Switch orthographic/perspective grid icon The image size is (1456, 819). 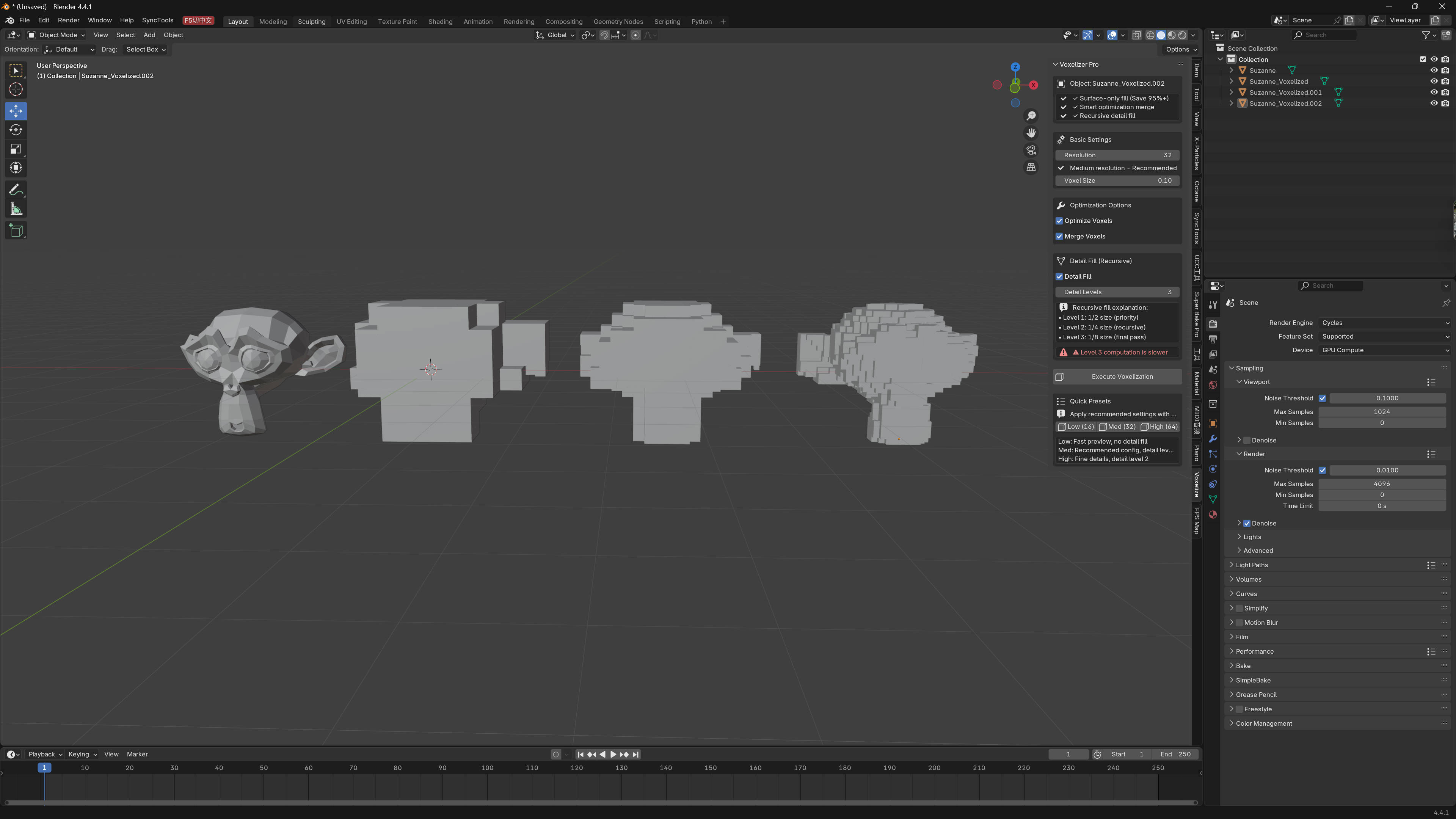tap(1031, 167)
